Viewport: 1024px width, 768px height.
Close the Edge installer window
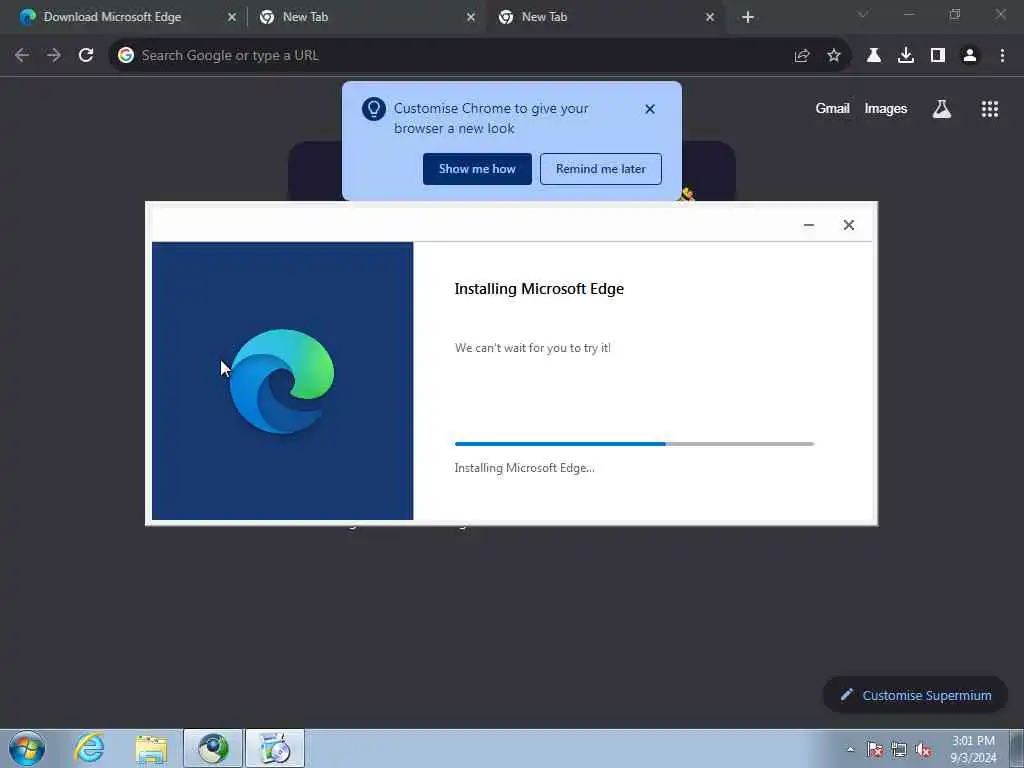coord(849,225)
